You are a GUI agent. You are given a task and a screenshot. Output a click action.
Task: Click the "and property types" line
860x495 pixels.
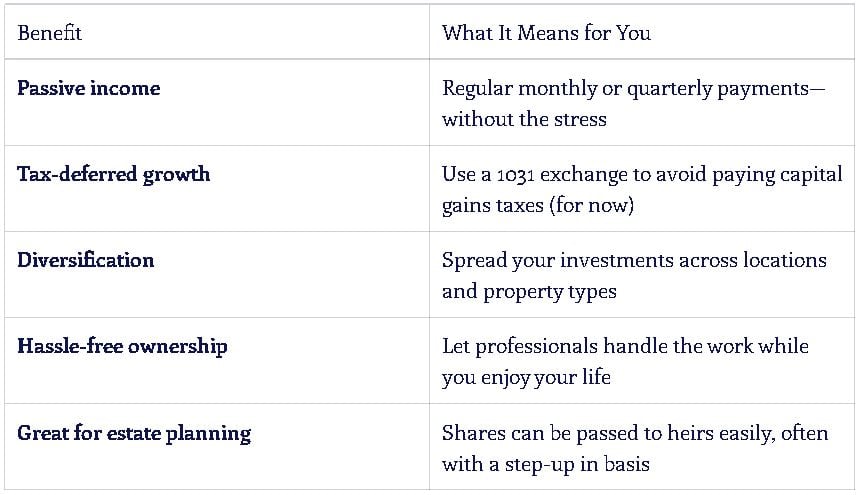(x=529, y=292)
